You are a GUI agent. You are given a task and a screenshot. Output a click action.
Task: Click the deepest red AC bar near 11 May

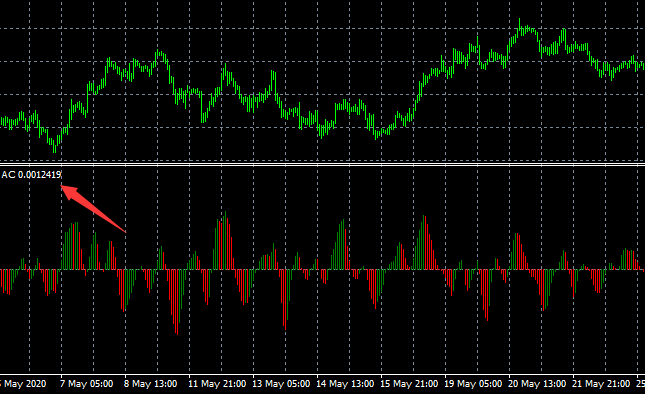[177, 302]
